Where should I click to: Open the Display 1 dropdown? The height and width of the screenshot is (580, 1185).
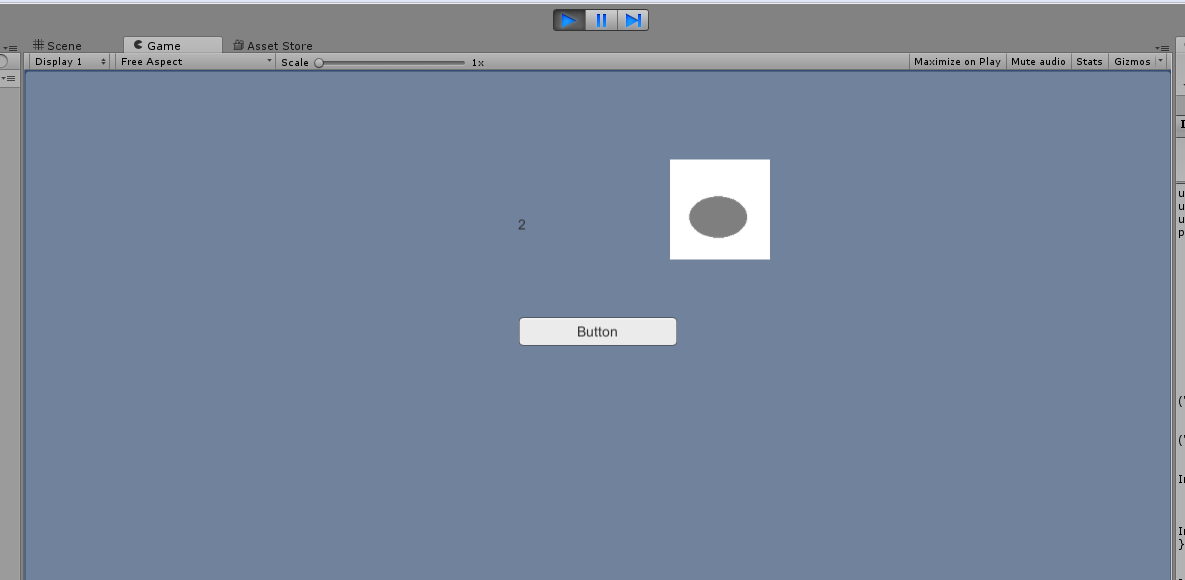(70, 62)
